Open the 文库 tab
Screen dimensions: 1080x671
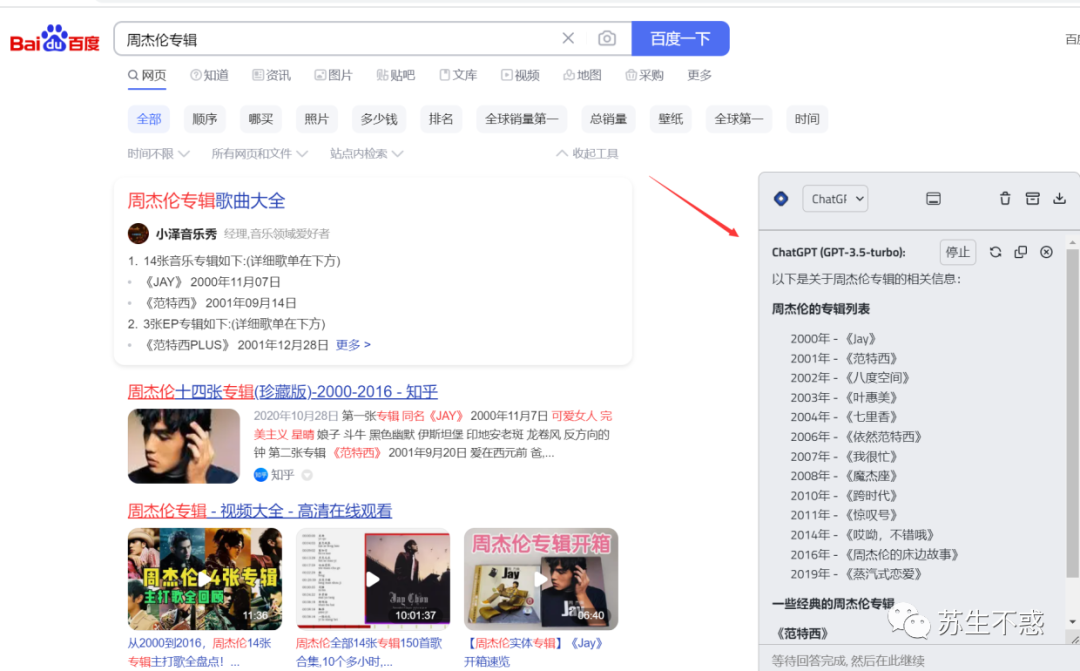[458, 75]
